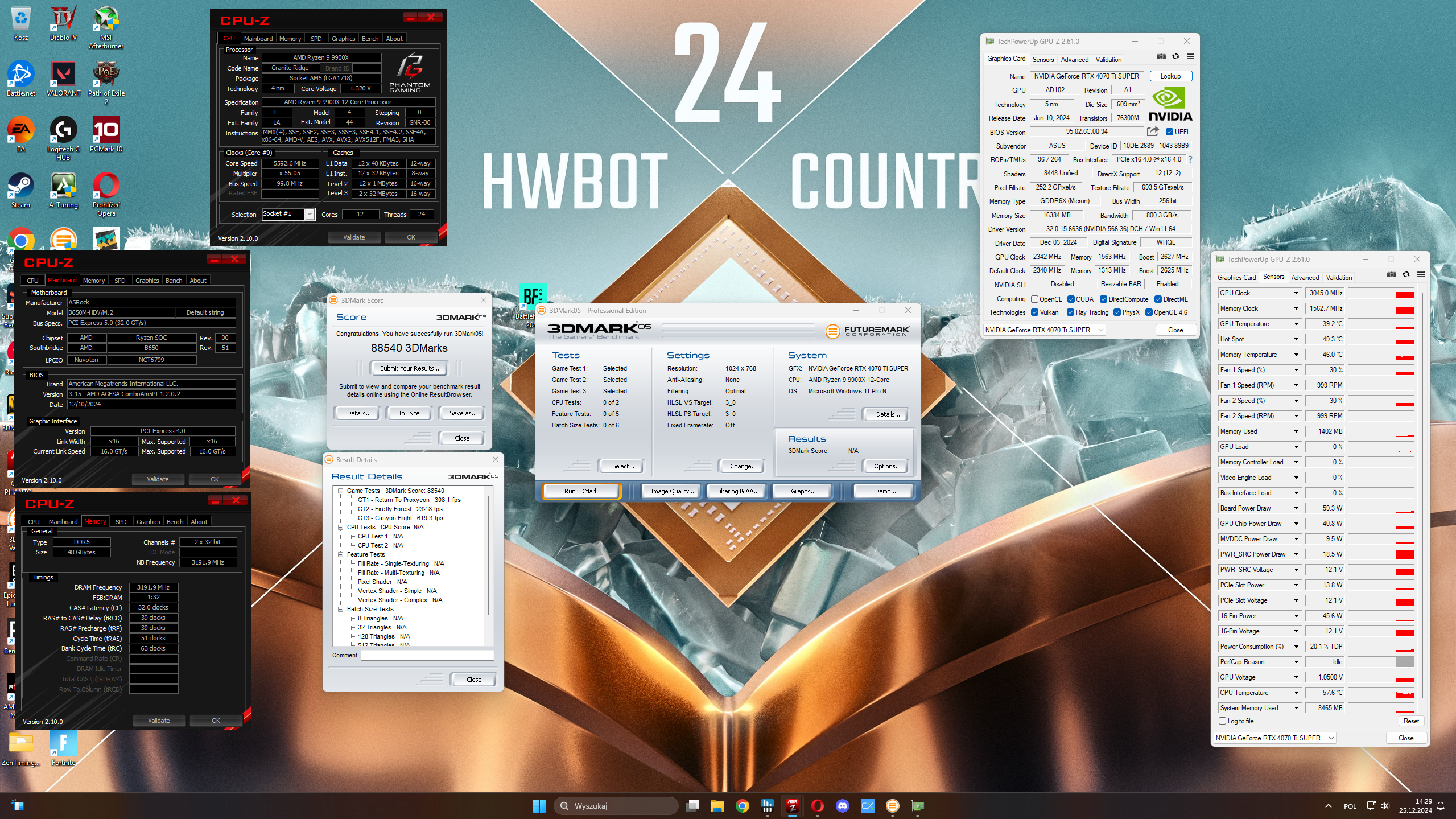The height and width of the screenshot is (819, 1456).
Task: Open the Fortnite desktop shortcut
Action: click(63, 748)
